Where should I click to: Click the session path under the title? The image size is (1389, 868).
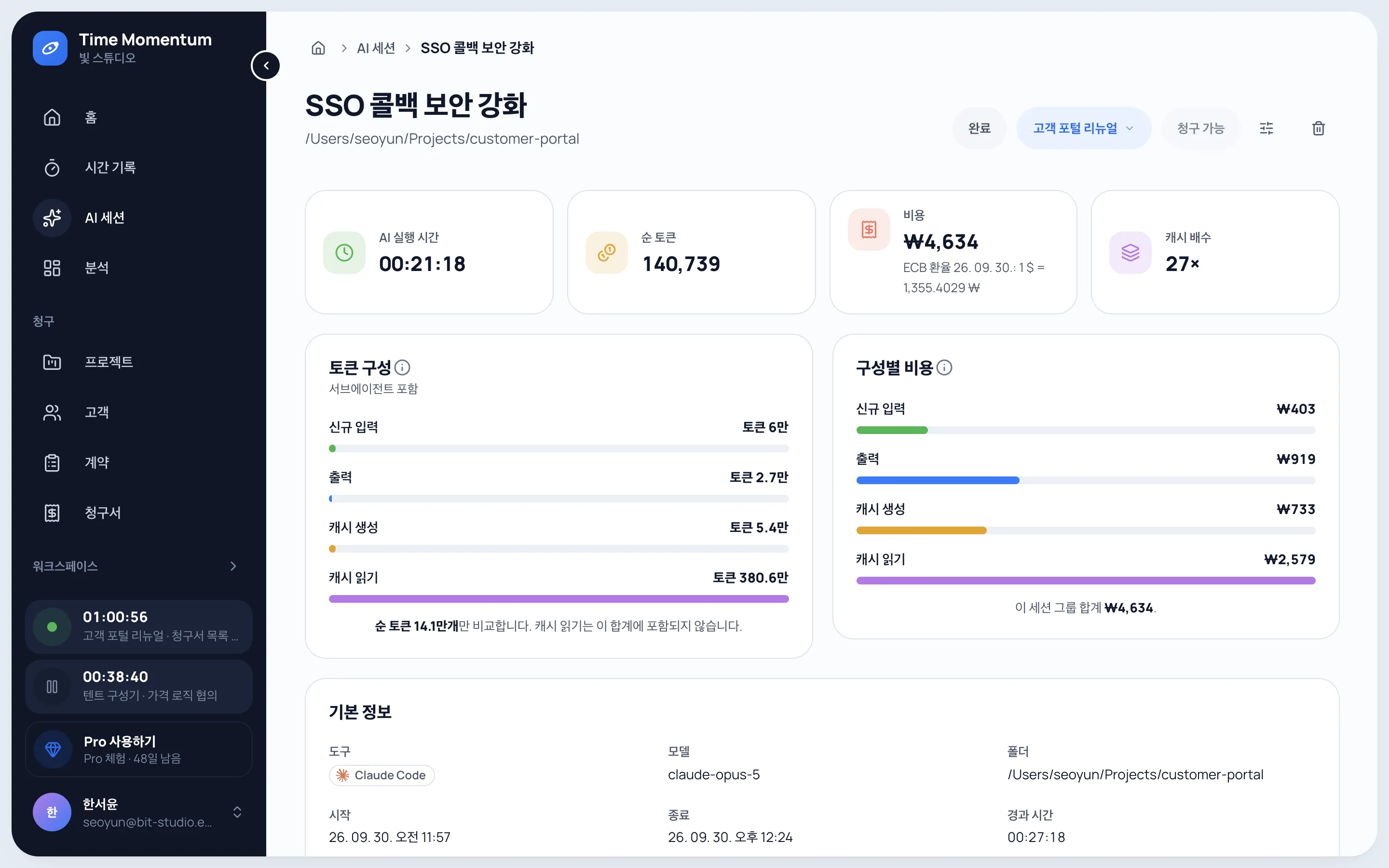pos(442,139)
